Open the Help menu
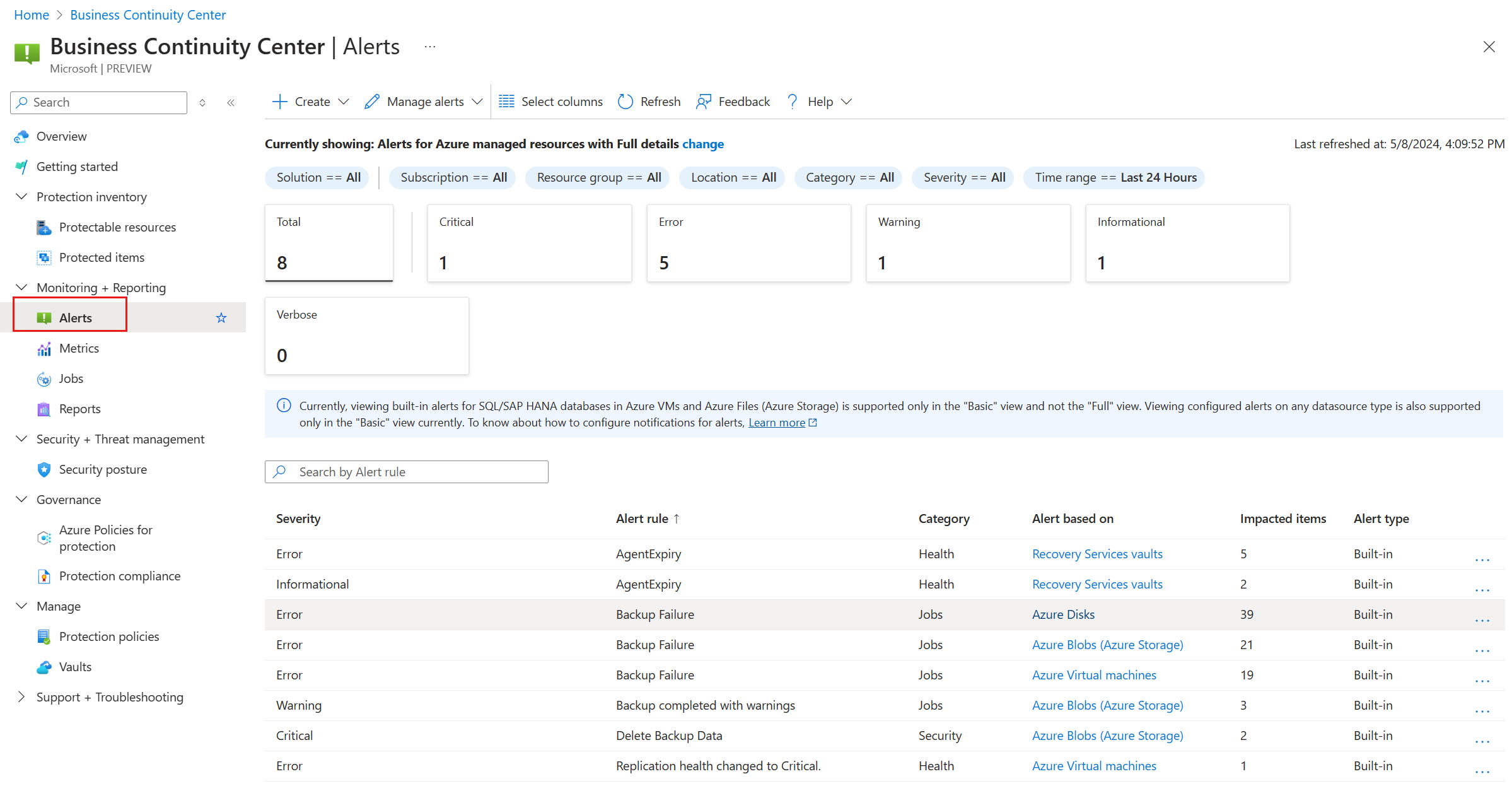 (x=820, y=102)
